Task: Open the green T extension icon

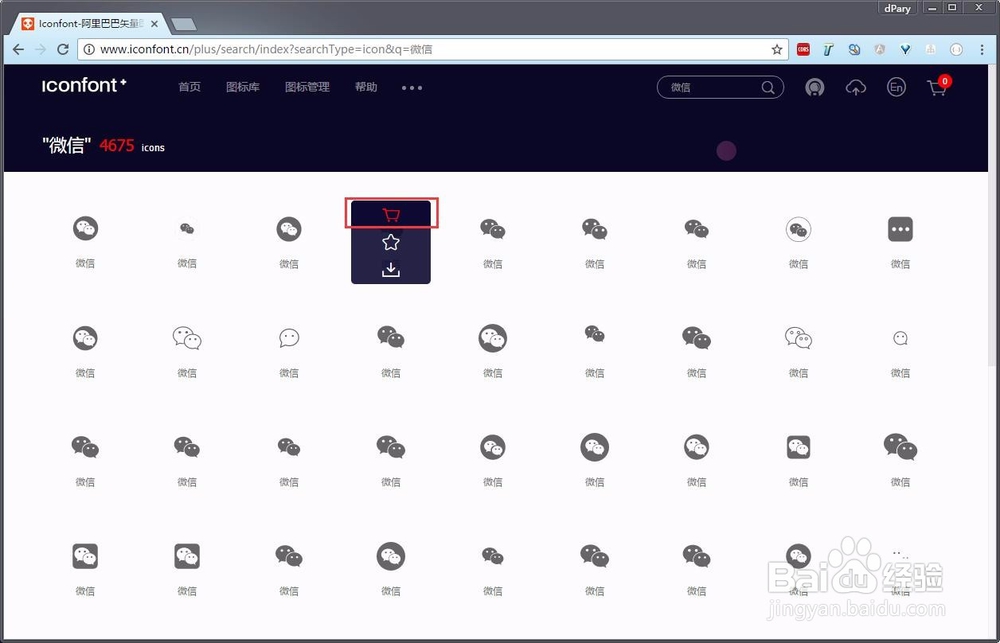Action: pyautogui.click(x=828, y=49)
